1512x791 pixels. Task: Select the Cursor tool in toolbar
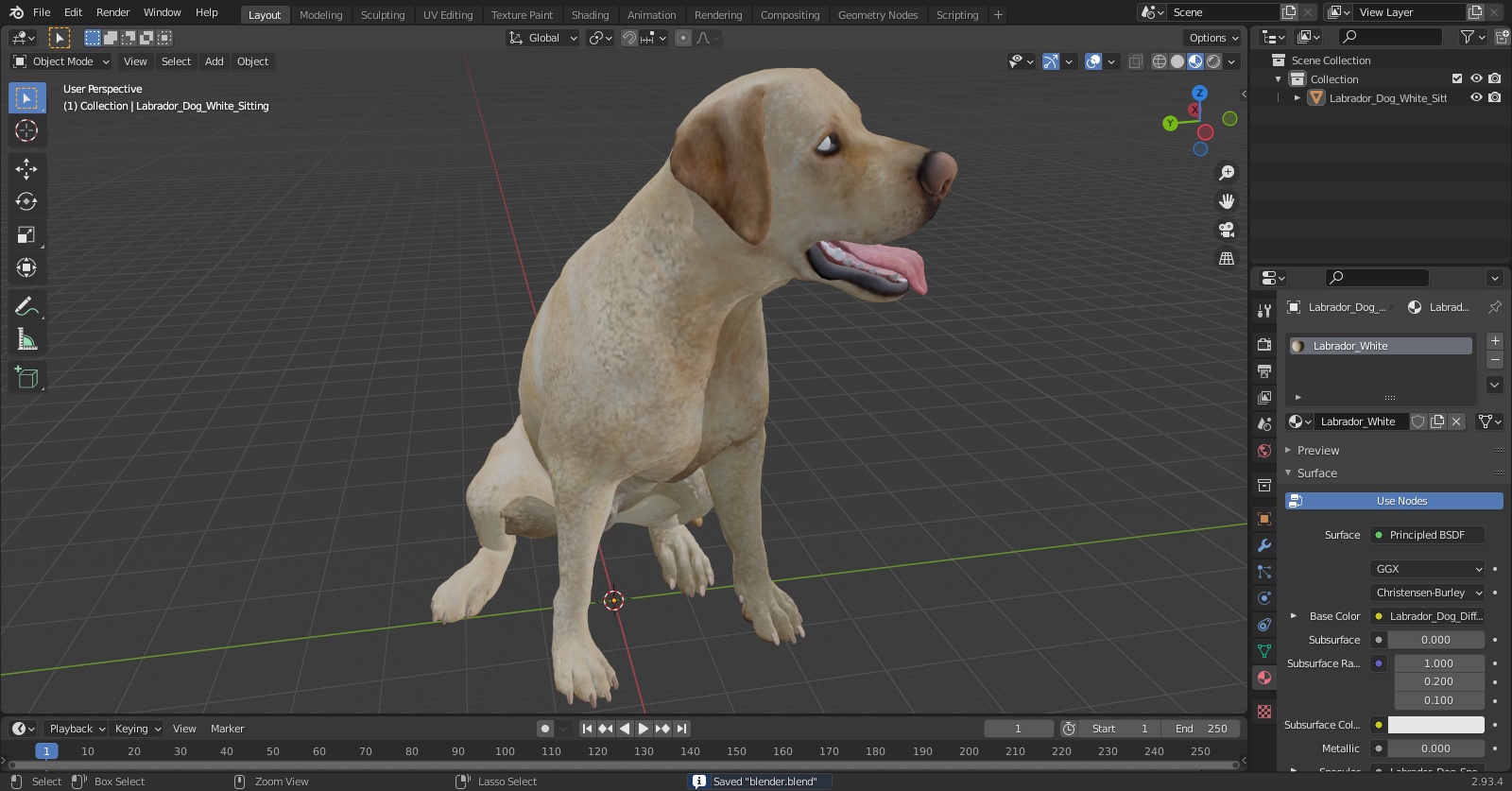click(26, 130)
